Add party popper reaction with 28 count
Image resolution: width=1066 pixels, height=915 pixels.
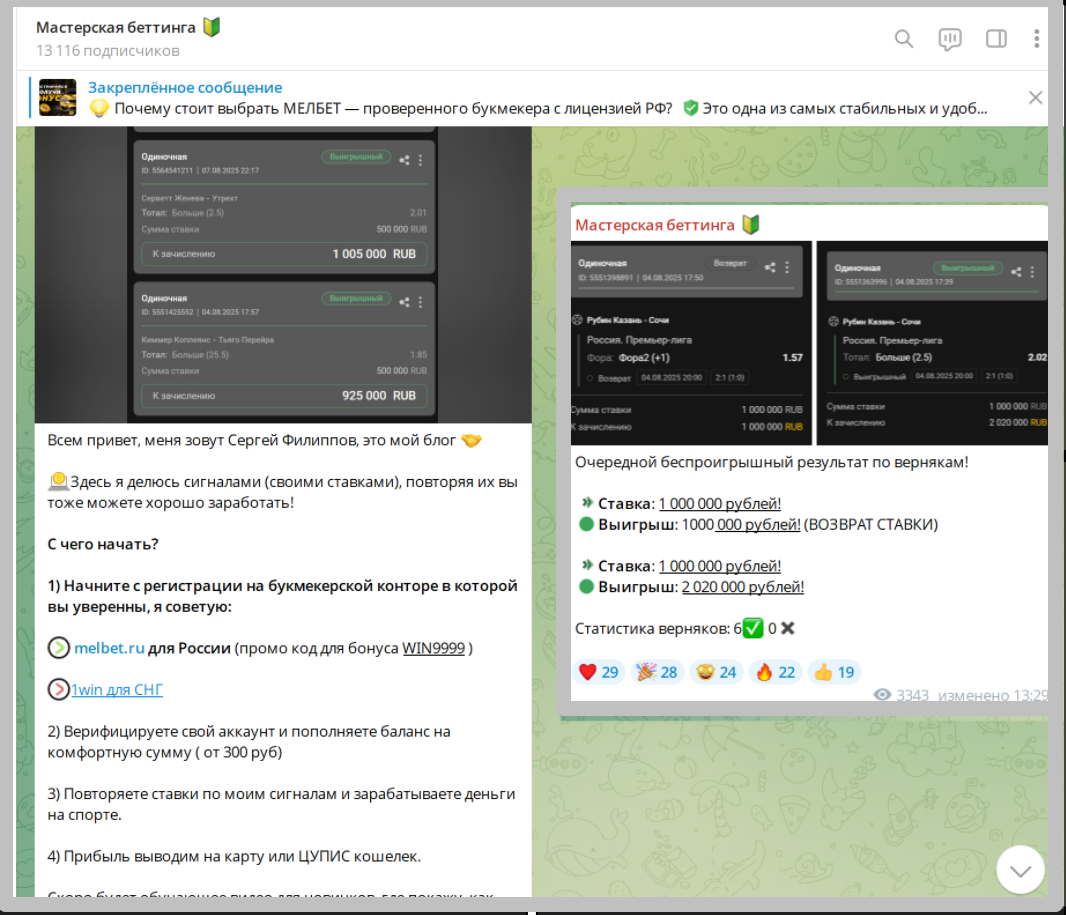point(657,672)
